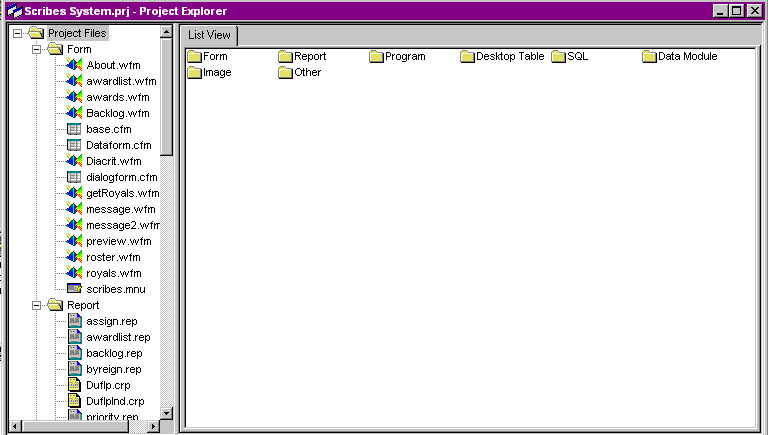
Task: Select getRoyals.wfm in the tree
Action: [122, 193]
